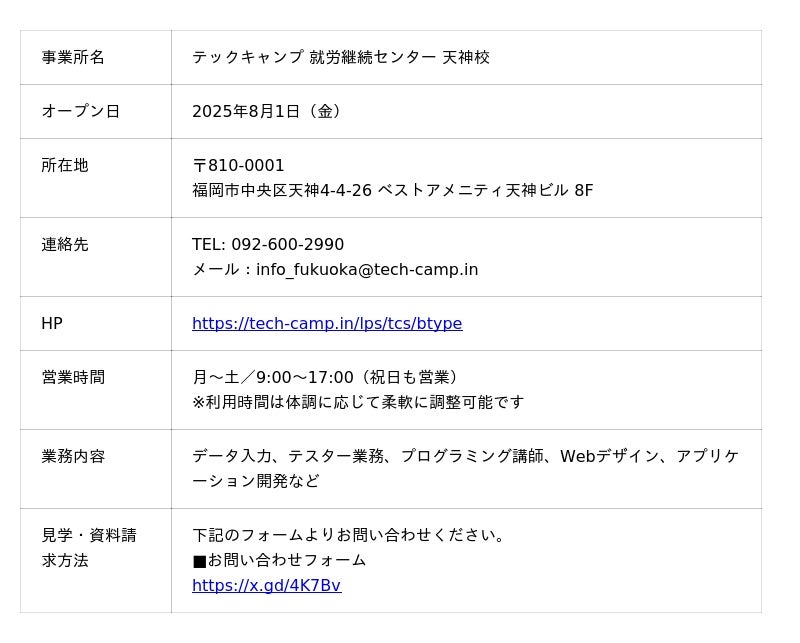Click the 業務内容 label cell
The height and width of the screenshot is (643, 800).
(x=96, y=469)
